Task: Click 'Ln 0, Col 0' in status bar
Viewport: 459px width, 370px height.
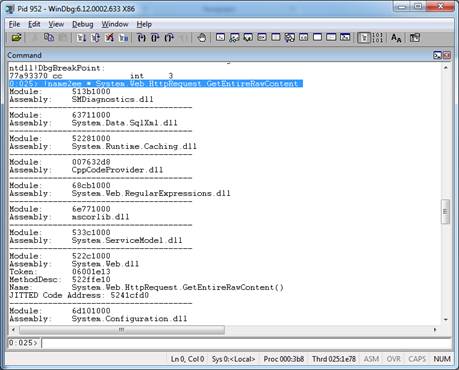Action: (187, 359)
